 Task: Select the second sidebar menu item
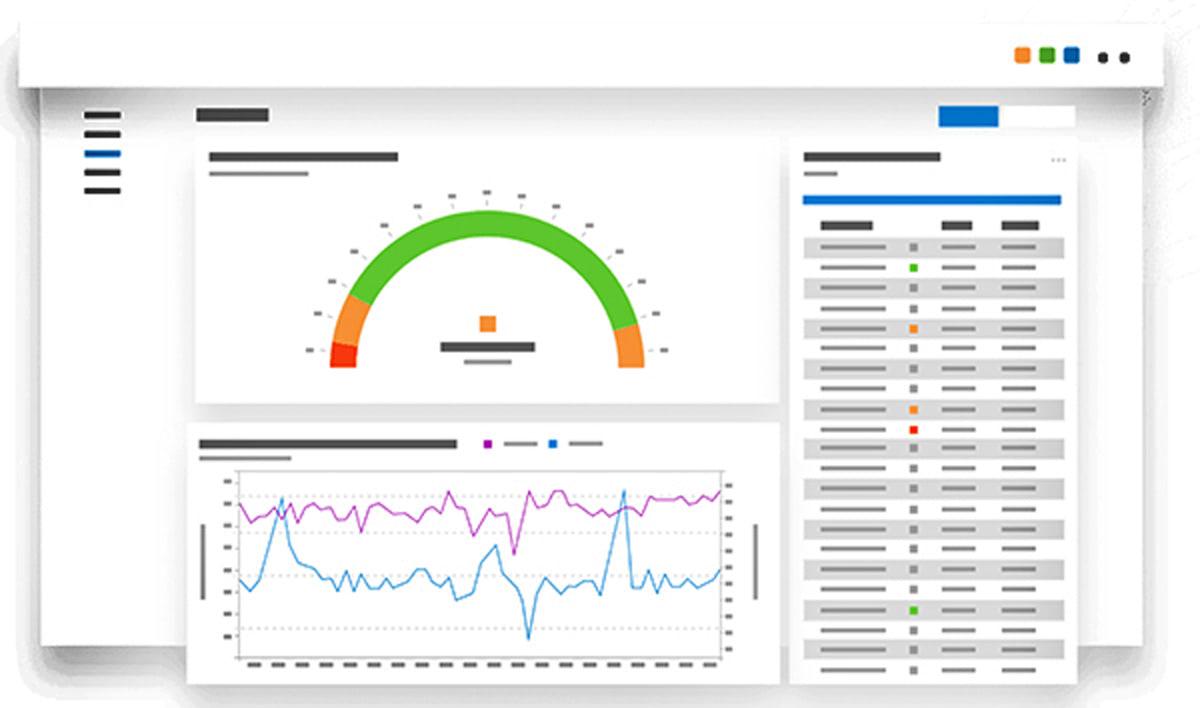(x=102, y=134)
